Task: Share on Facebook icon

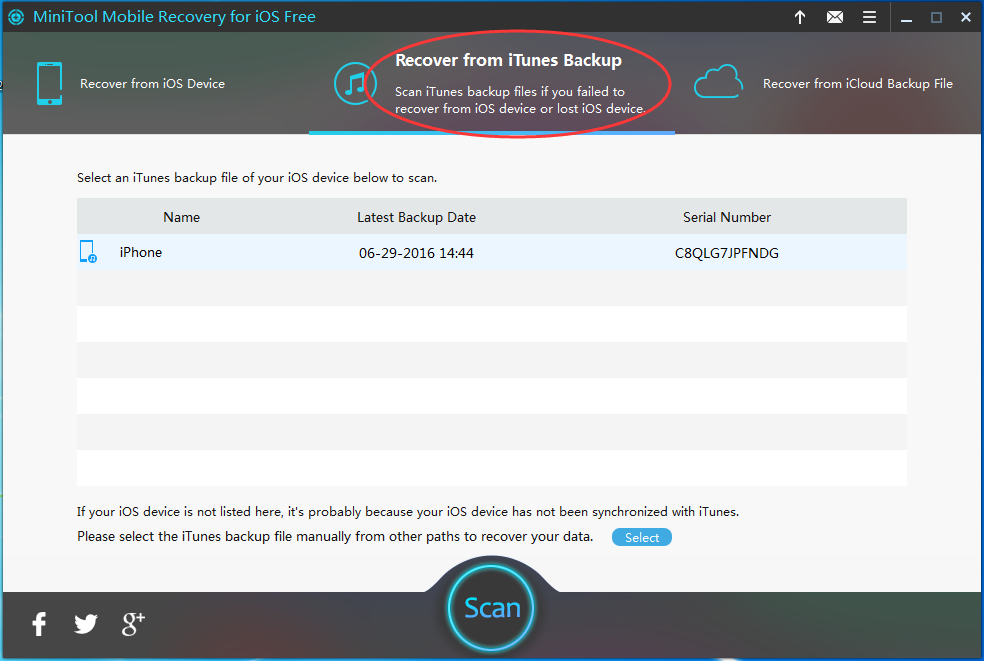Action: 39,623
